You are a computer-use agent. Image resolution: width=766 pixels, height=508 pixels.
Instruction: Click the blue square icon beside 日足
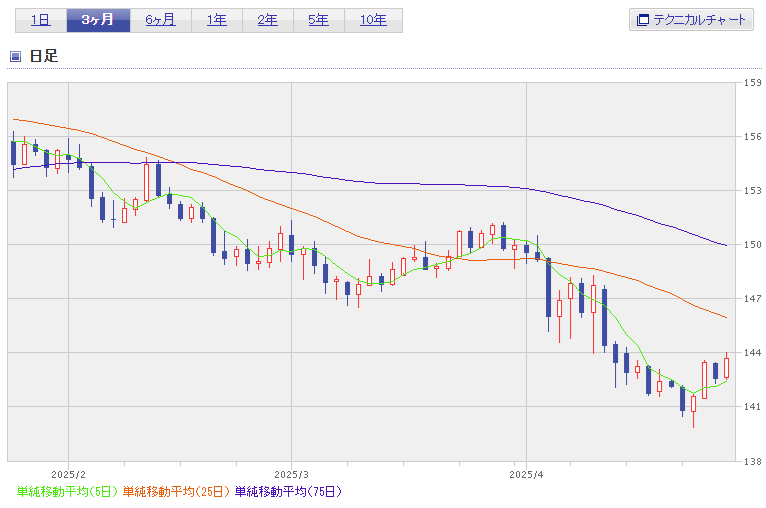click(15, 56)
